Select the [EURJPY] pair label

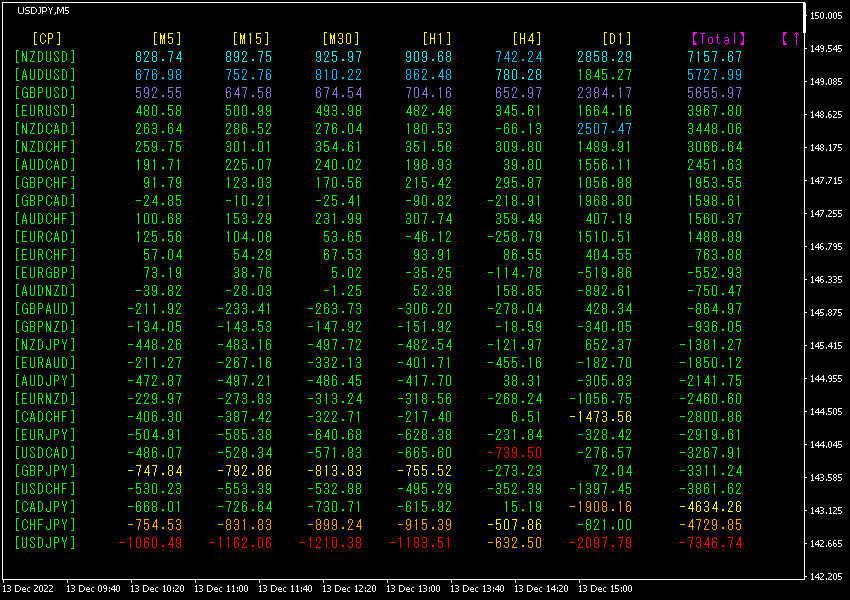45,435
